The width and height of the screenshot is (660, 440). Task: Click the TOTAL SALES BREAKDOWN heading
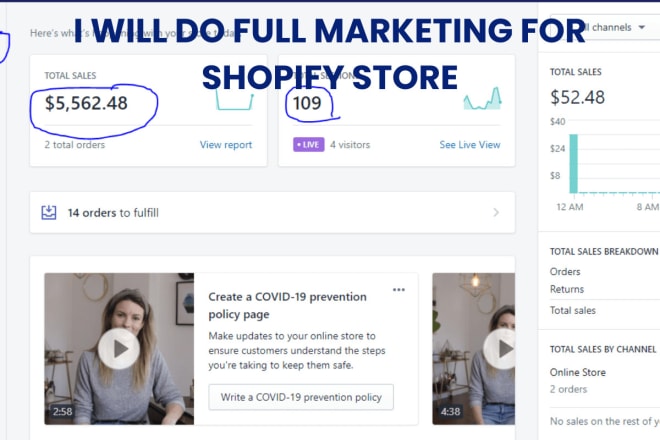604,252
